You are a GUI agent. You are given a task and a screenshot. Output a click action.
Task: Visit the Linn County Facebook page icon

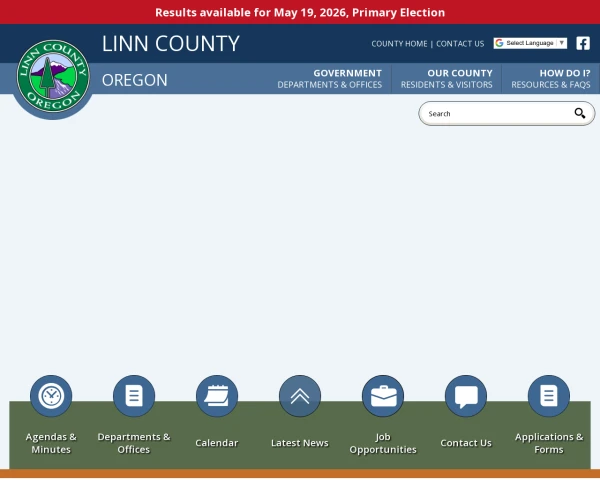(583, 43)
